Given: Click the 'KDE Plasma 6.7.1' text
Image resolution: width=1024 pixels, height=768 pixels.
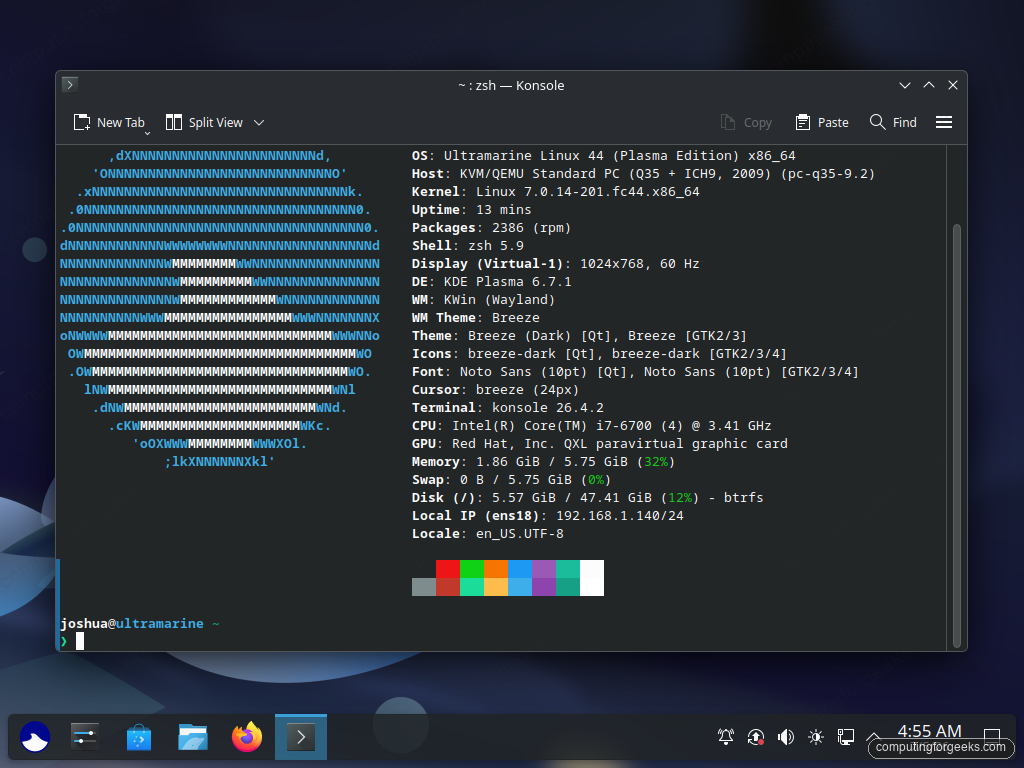Looking at the screenshot, I should (x=507, y=281).
